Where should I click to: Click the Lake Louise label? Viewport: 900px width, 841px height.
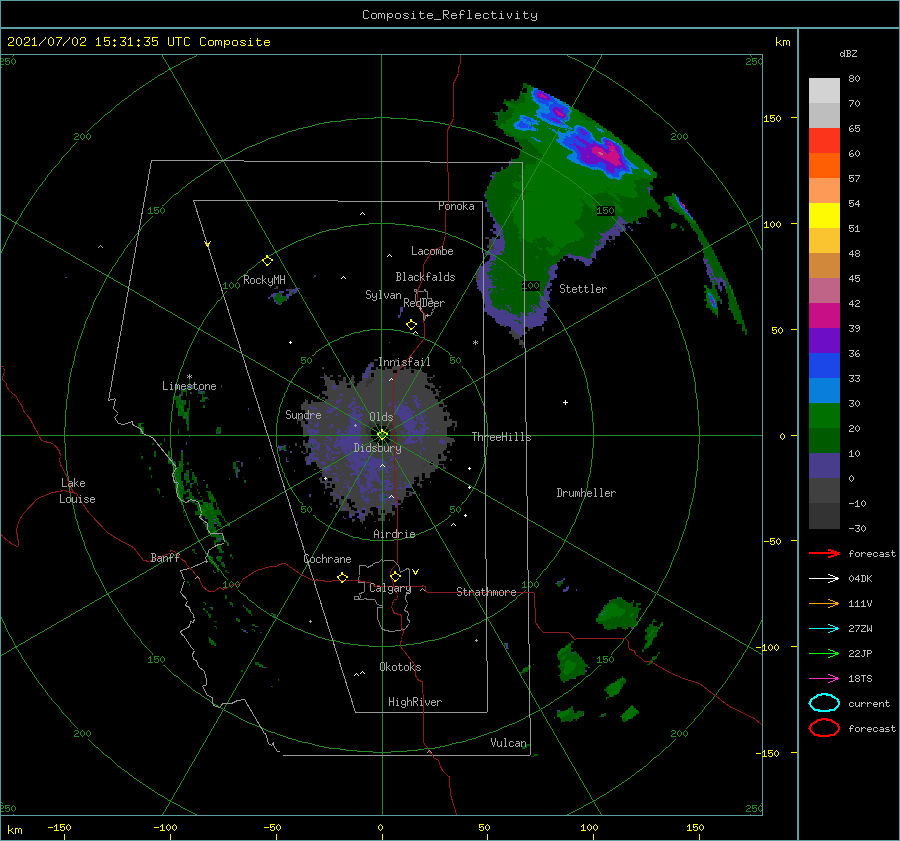click(x=77, y=491)
